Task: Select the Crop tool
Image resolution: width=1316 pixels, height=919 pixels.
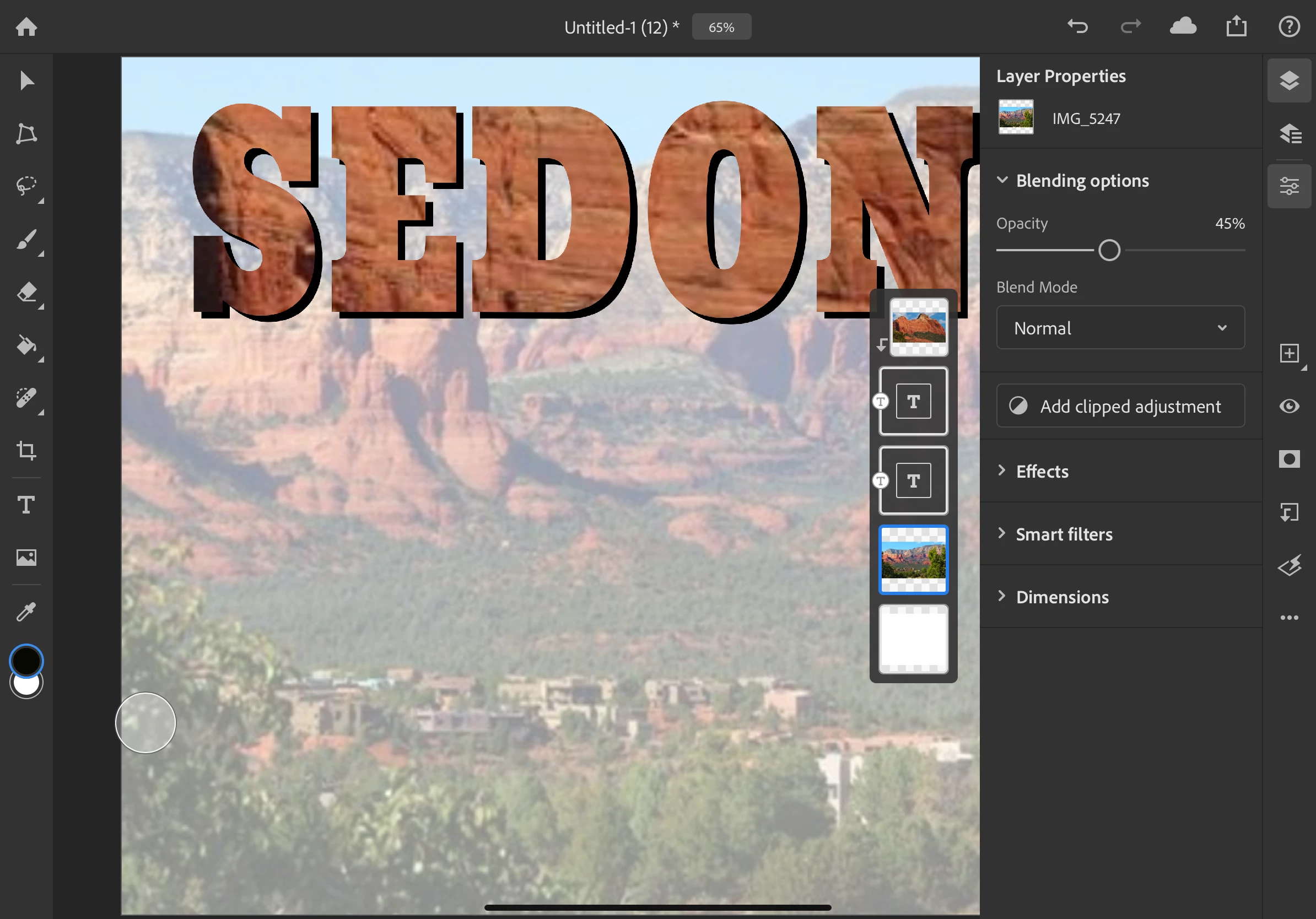Action: coord(26,450)
